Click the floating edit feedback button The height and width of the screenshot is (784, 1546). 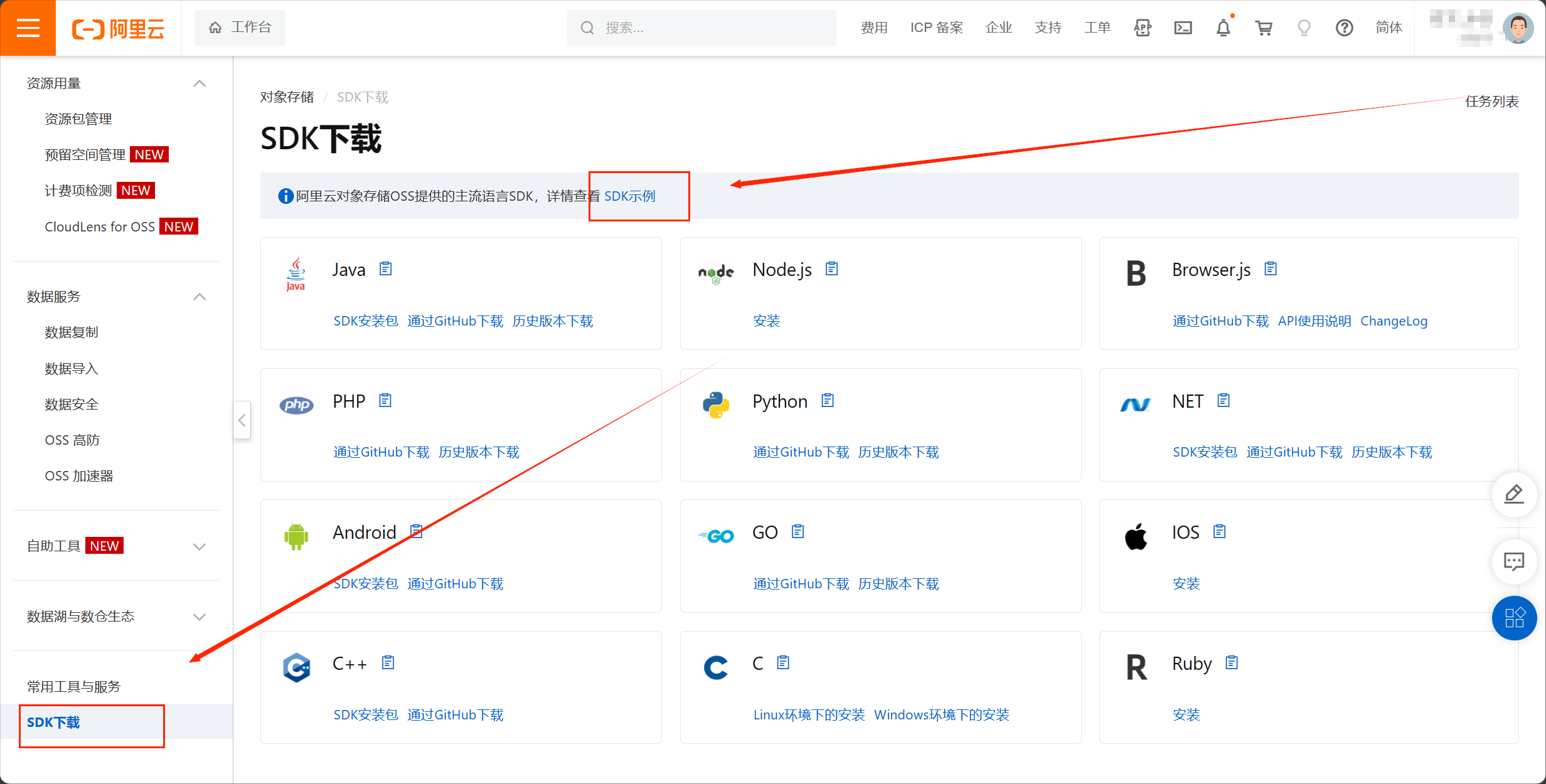point(1514,494)
